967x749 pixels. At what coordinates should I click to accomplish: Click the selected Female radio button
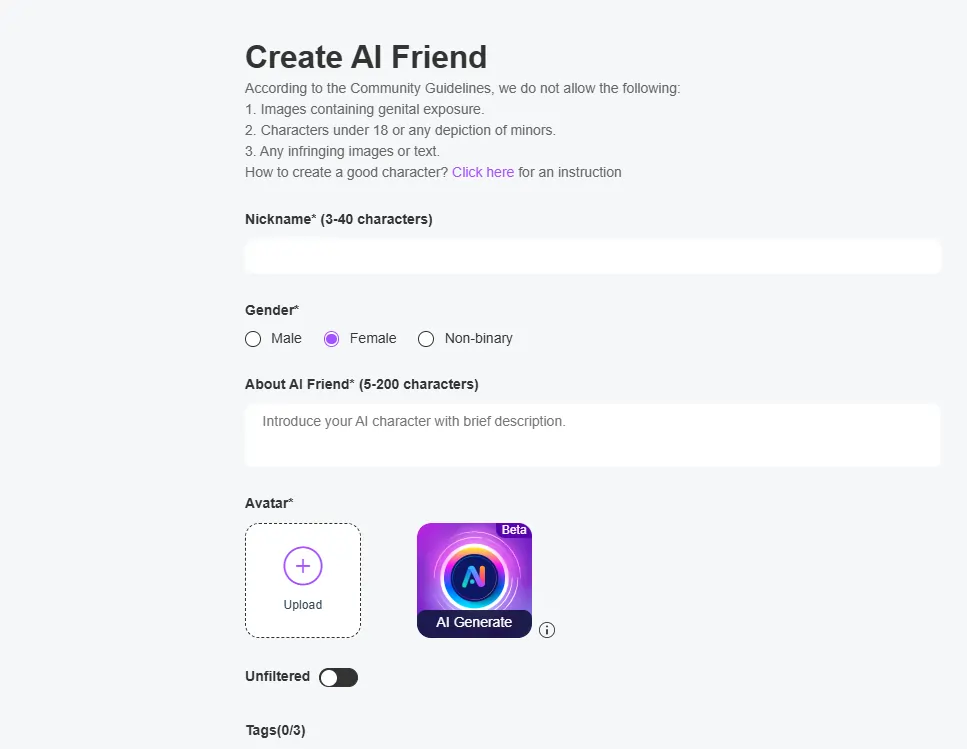coord(331,339)
